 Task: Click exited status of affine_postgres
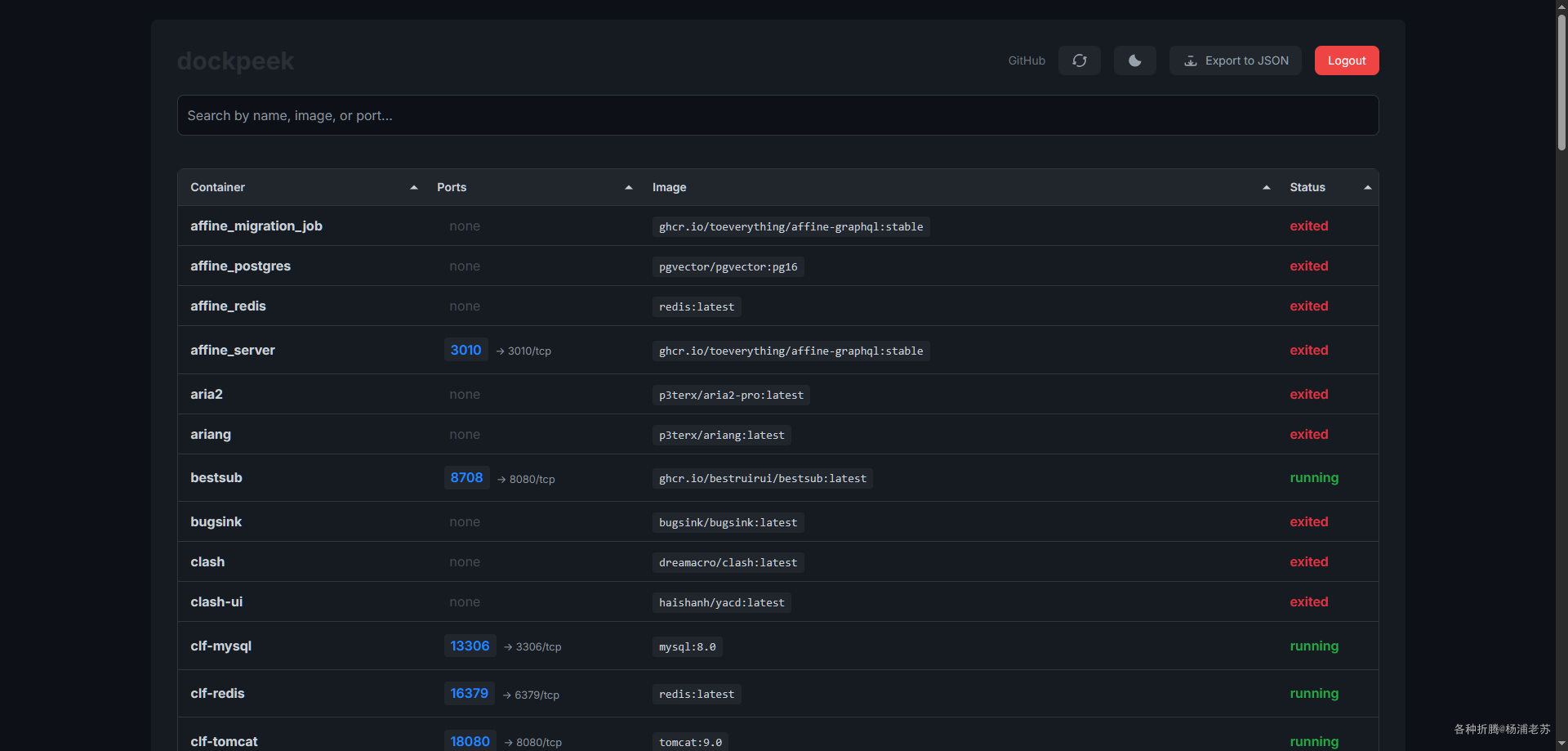(x=1308, y=266)
